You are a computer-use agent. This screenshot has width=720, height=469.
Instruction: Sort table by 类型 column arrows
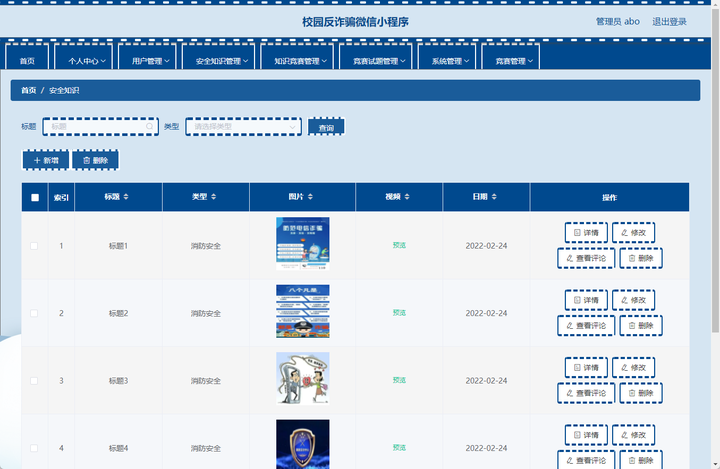pos(214,197)
